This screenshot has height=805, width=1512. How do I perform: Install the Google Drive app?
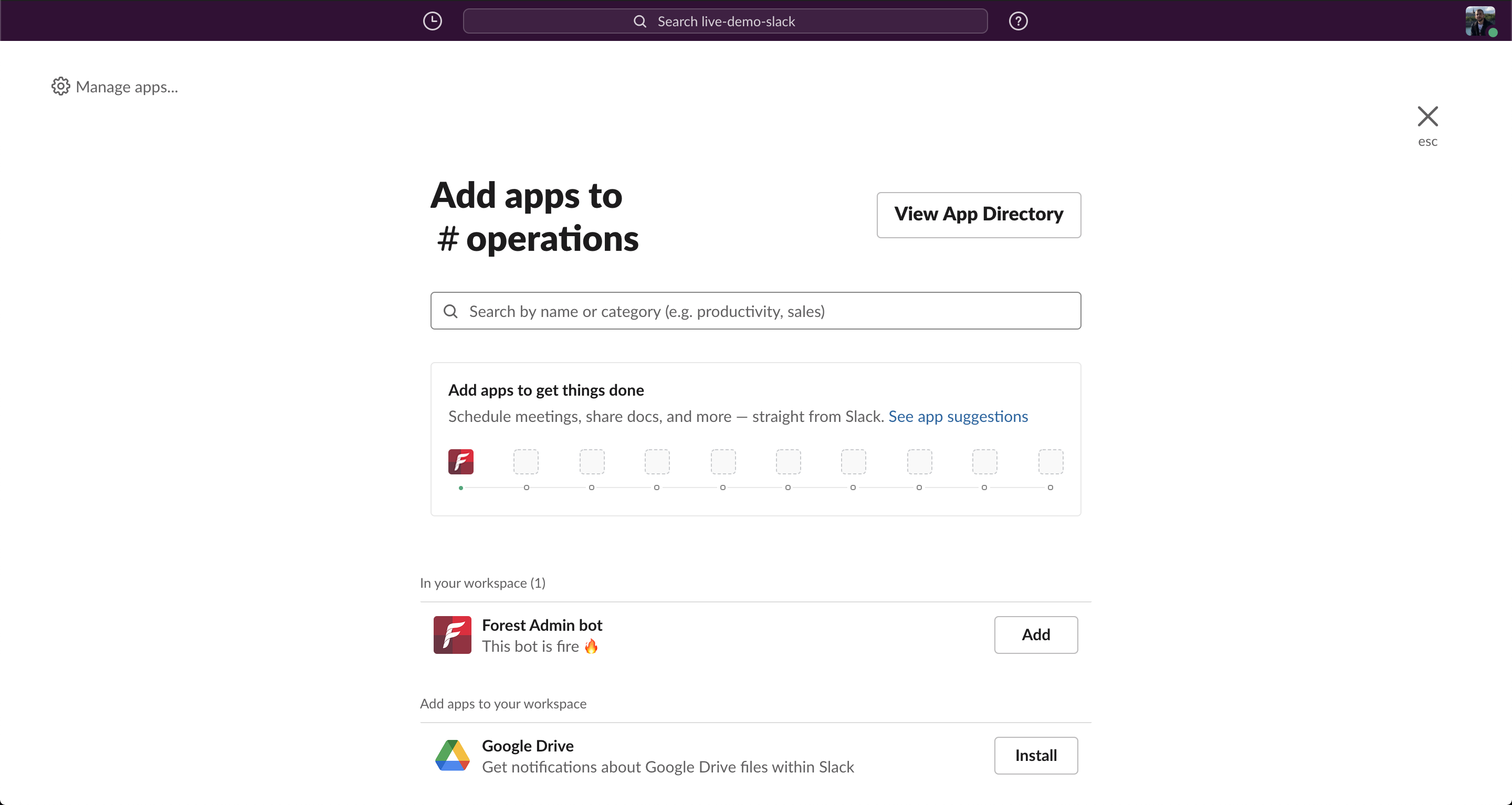[1036, 755]
